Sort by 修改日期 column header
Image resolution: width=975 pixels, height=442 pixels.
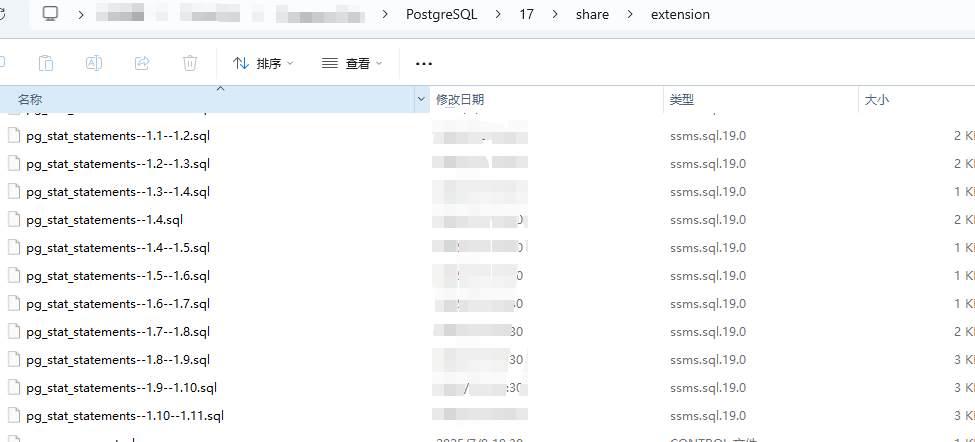pos(547,99)
